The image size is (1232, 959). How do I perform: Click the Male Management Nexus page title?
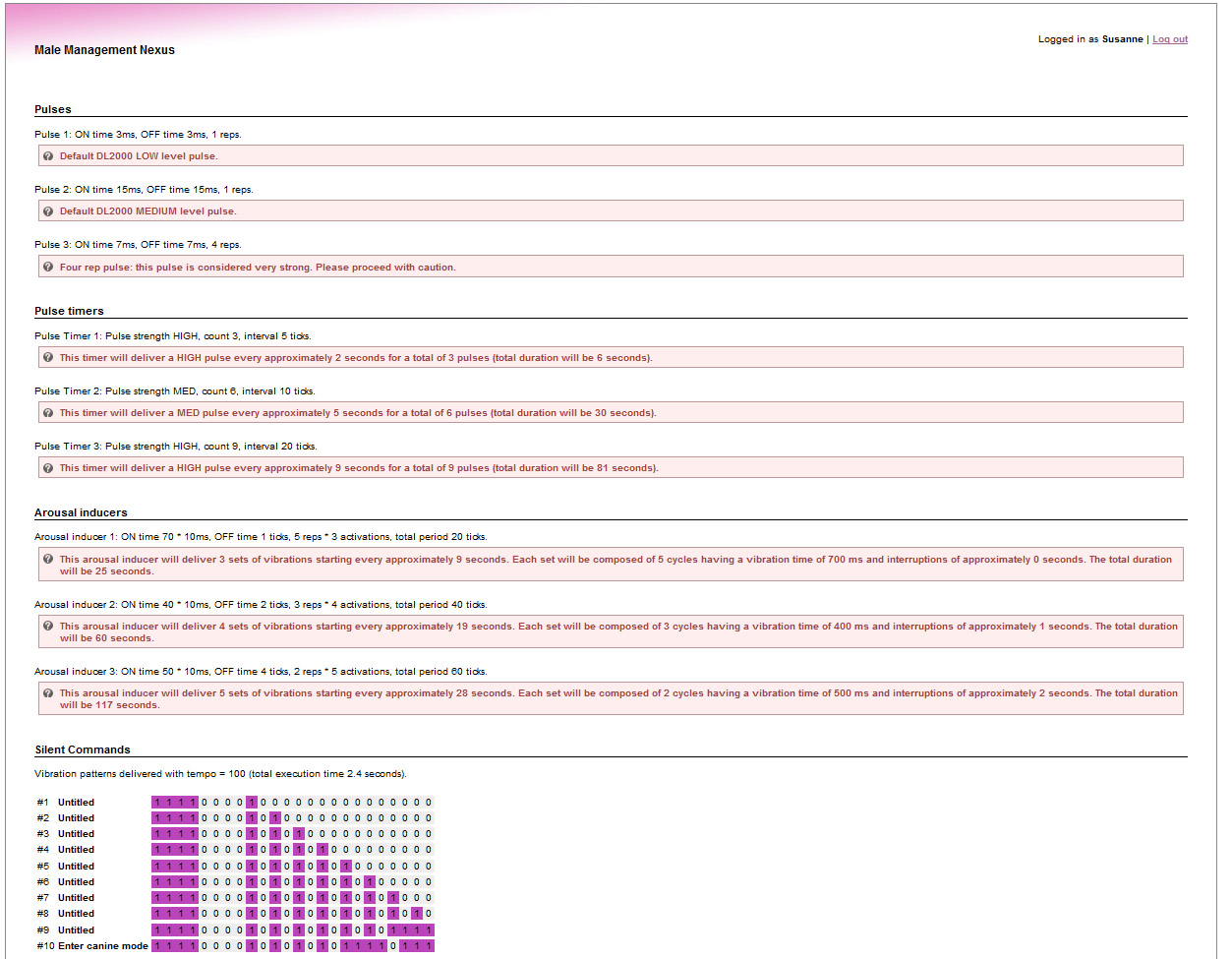click(x=104, y=50)
